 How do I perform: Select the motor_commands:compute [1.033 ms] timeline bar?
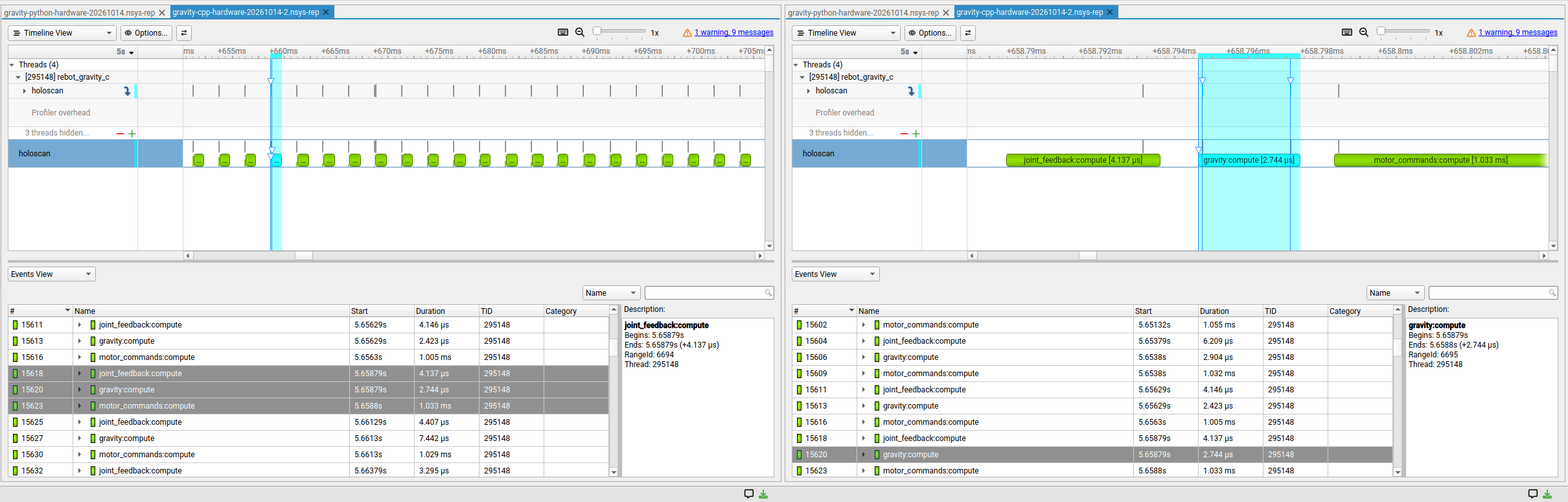[x=1440, y=160]
